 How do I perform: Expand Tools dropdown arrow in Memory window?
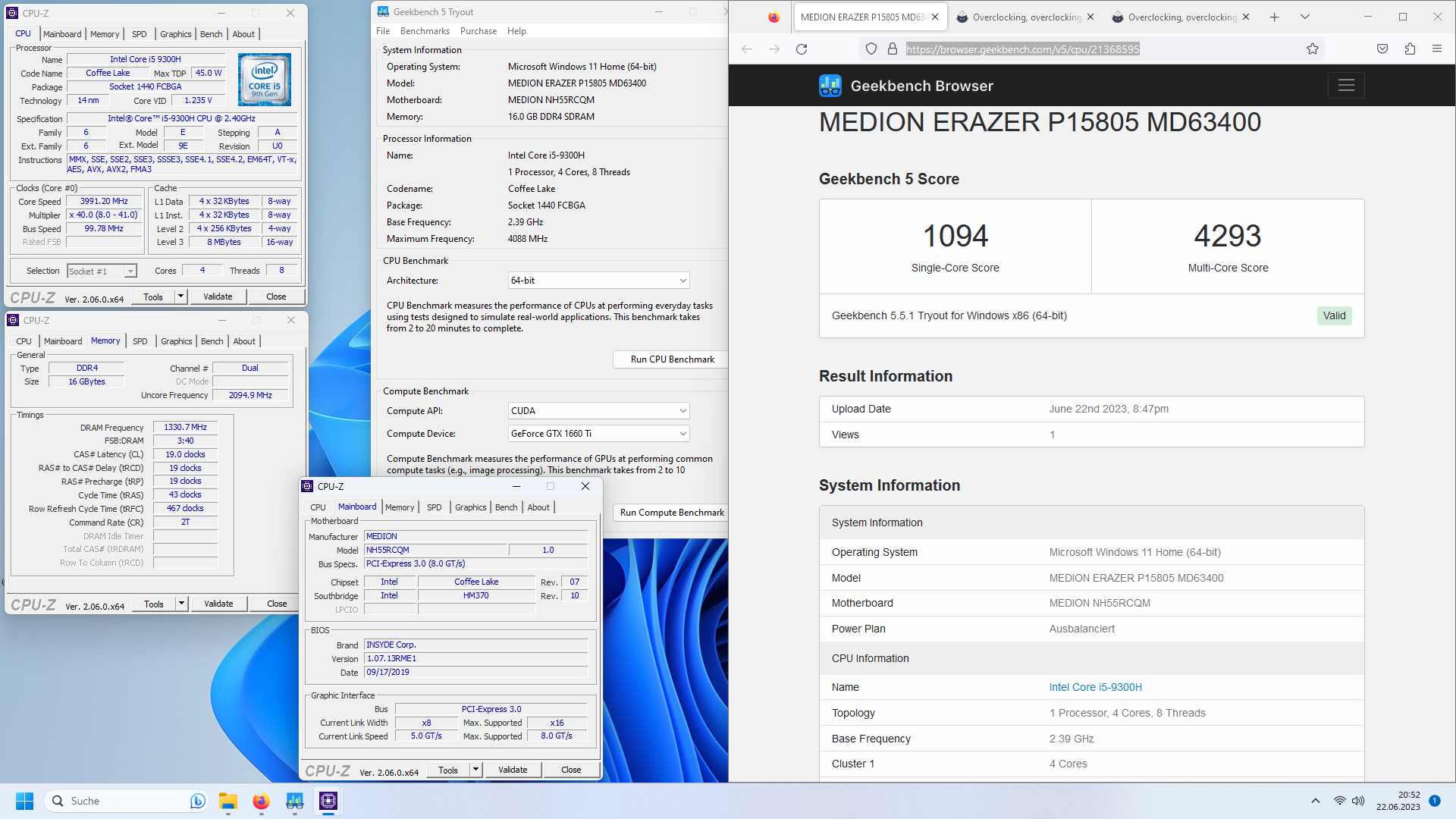pos(182,604)
